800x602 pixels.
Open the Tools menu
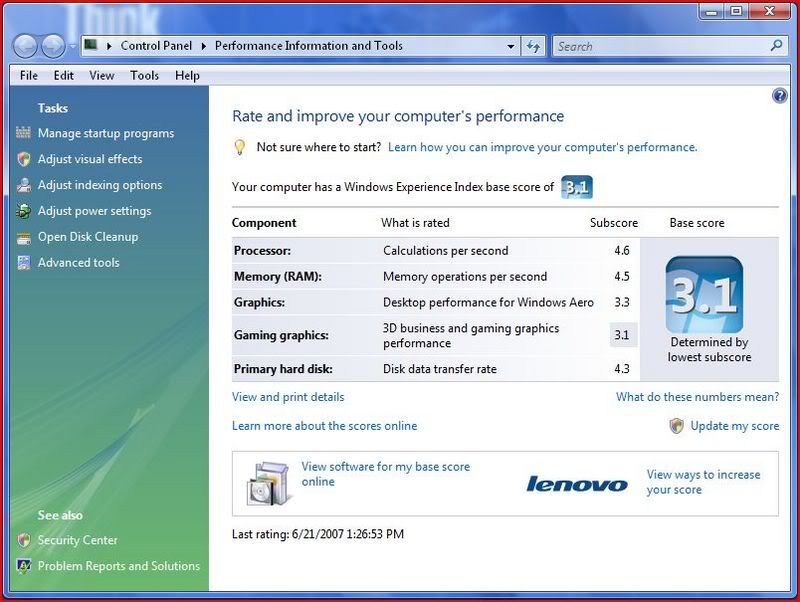point(144,76)
